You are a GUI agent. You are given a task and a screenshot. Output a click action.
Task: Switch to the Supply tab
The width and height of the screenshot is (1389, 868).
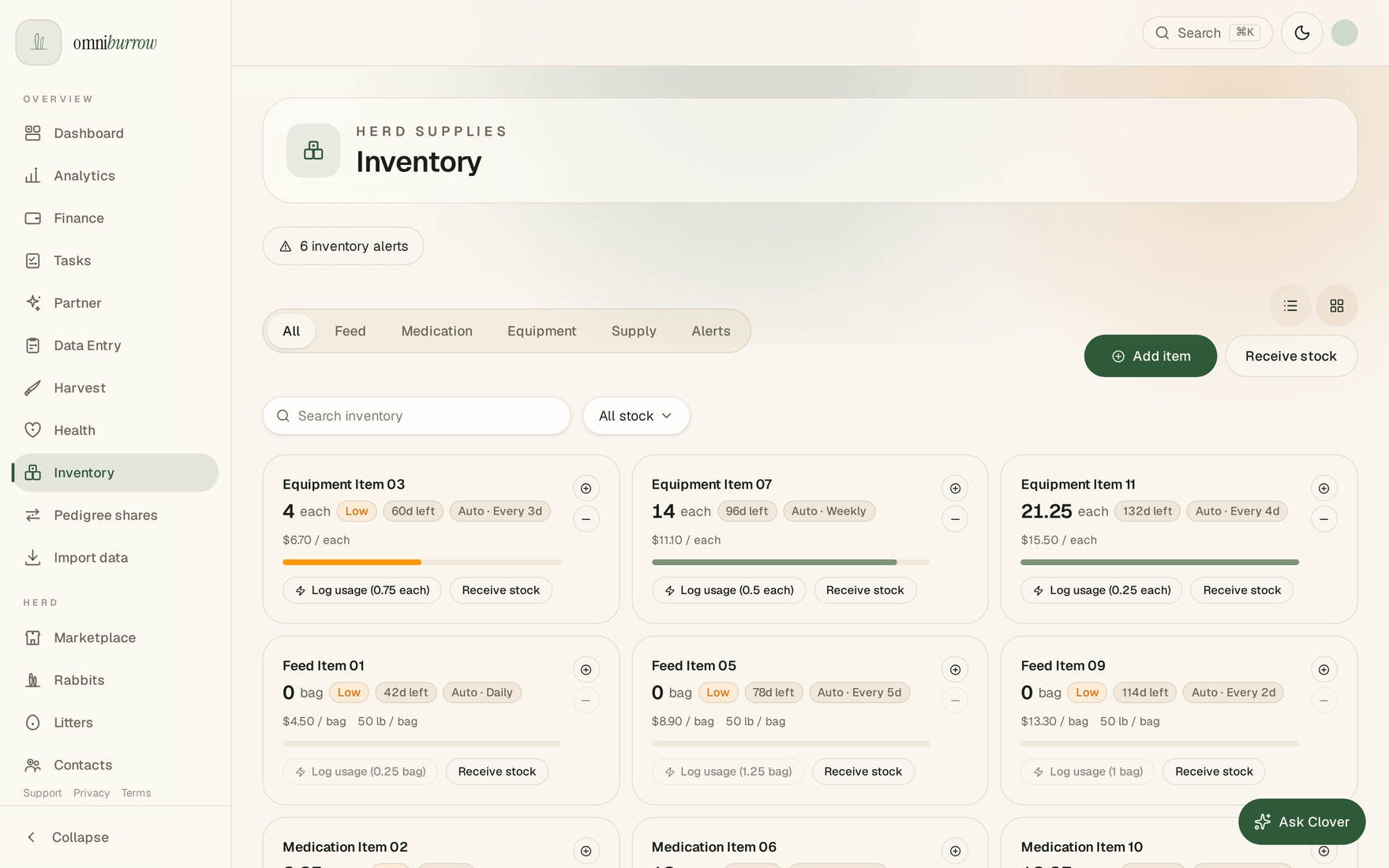[x=634, y=331]
